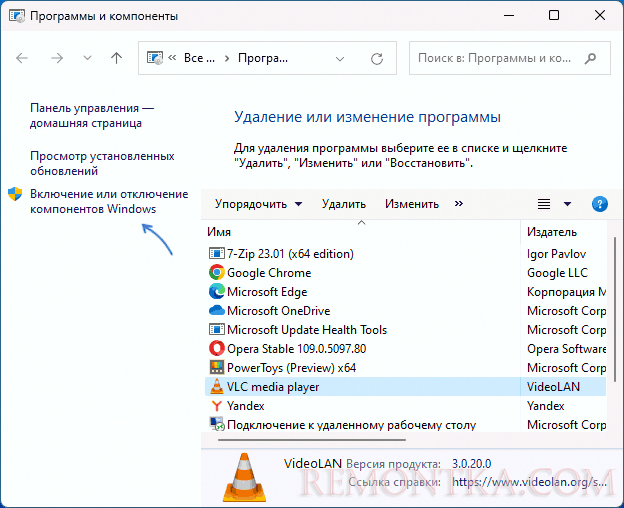Image resolution: width=624 pixels, height=508 pixels.
Task: Click the large VLC cone in details pane
Action: (x=244, y=477)
